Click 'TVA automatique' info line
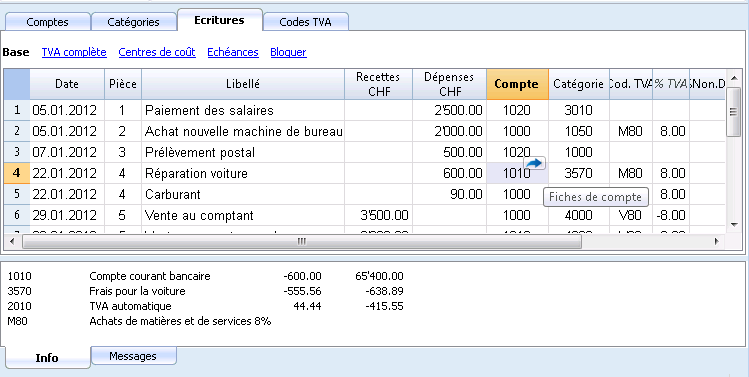749x377 pixels. (130, 306)
